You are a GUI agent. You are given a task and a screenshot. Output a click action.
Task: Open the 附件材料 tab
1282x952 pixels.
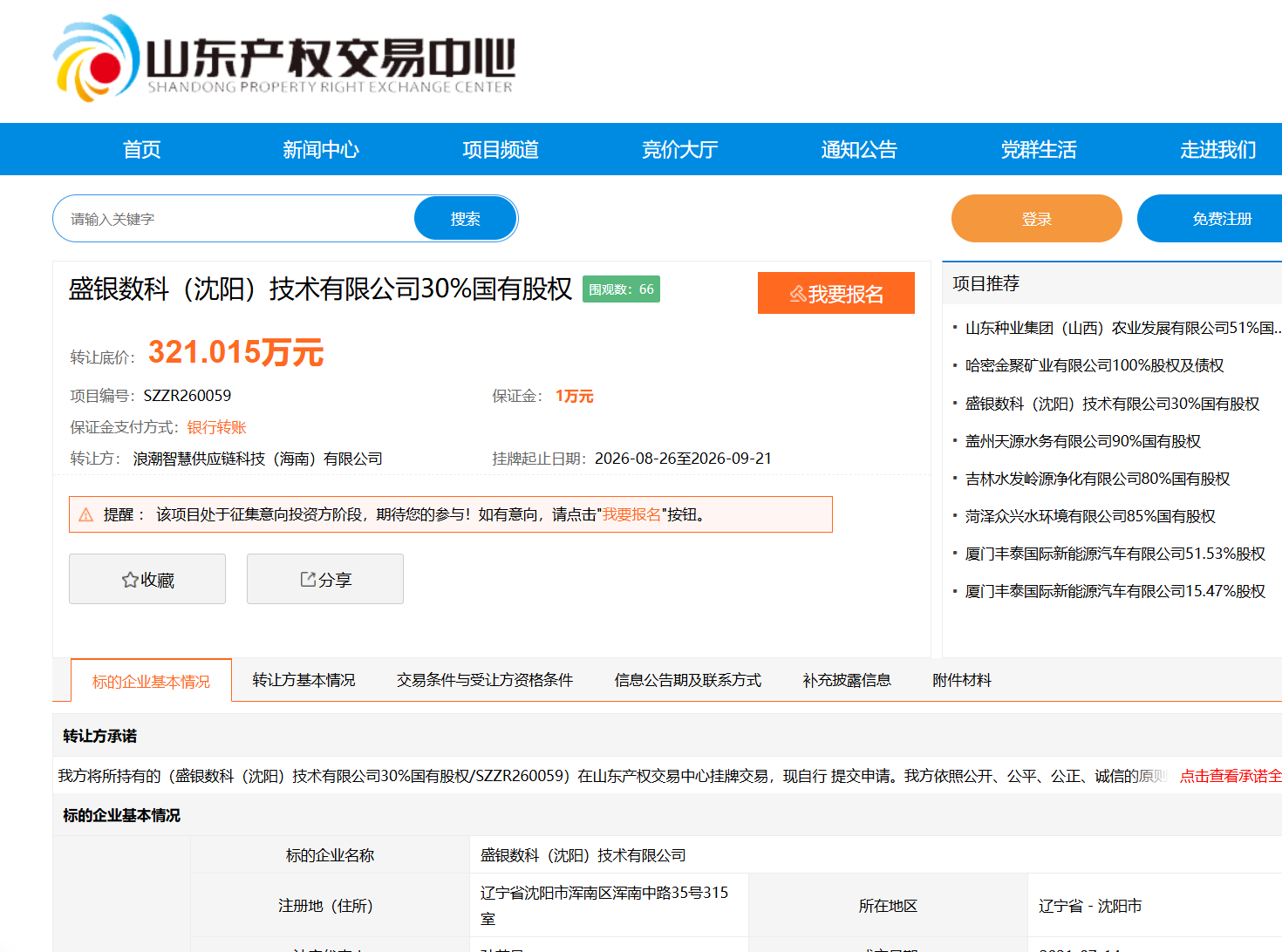point(962,680)
